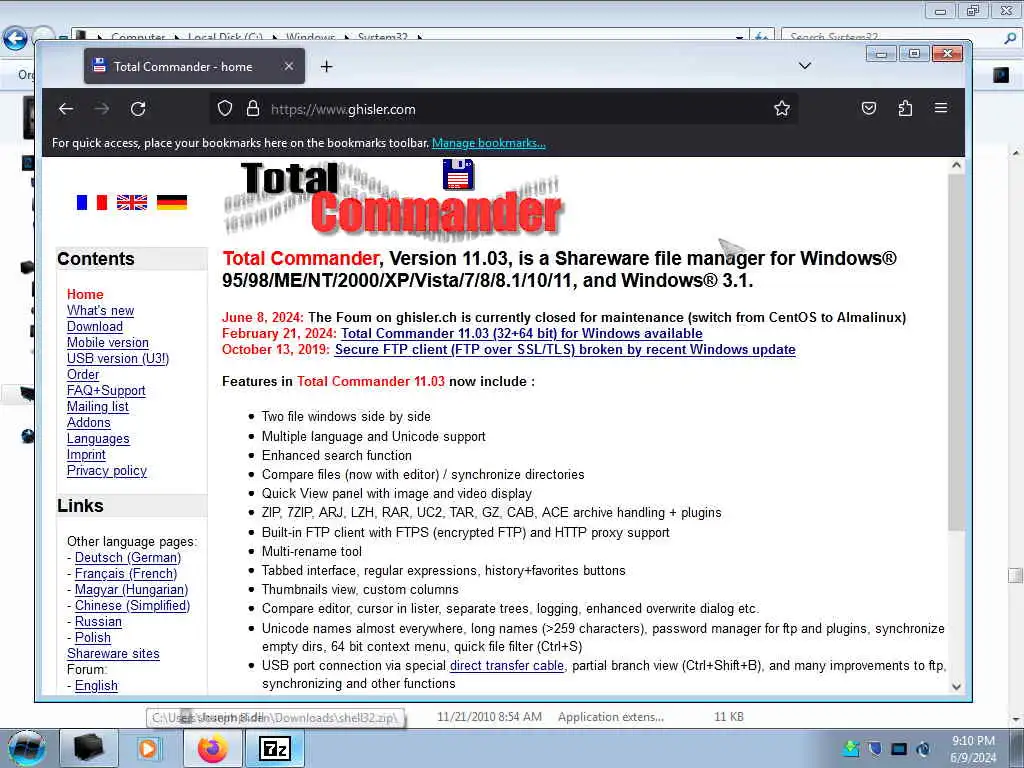Open Total Commander 11.03 available news link
Viewport: 1024px width, 768px height.
pyautogui.click(x=522, y=334)
